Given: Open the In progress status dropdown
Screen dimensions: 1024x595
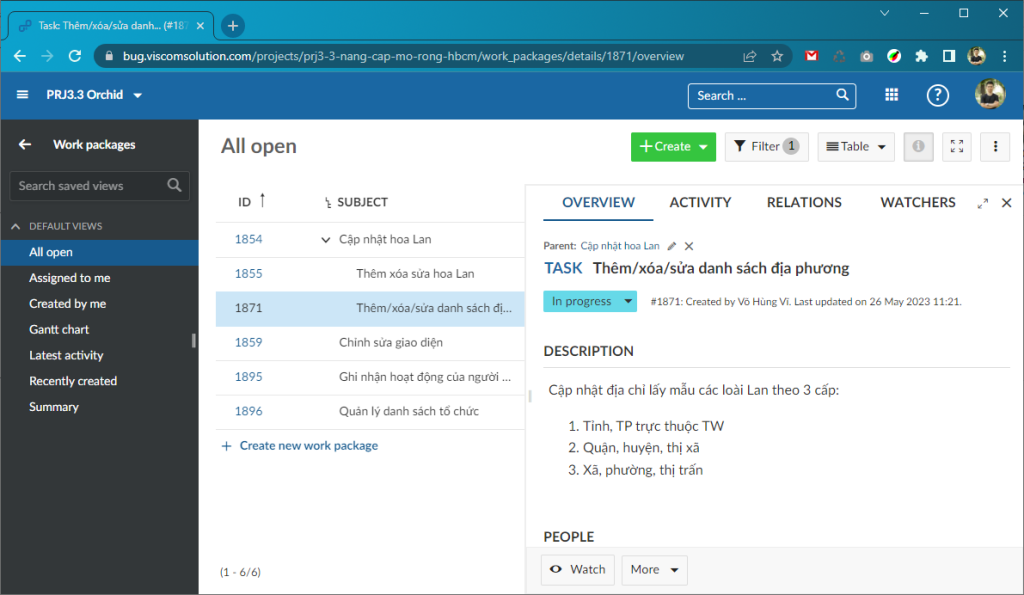Looking at the screenshot, I should 590,300.
